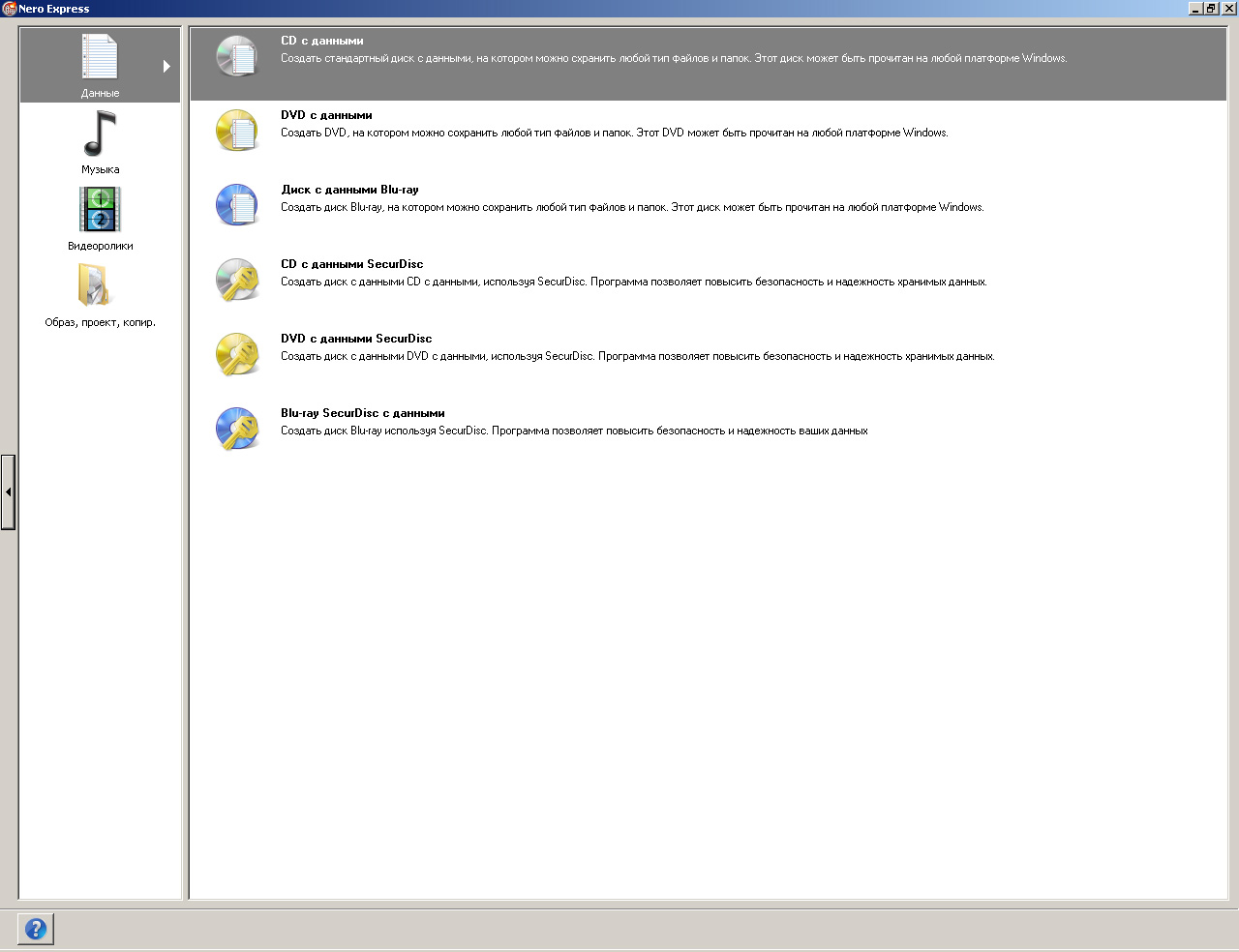Open the Образ, проект, копир. folder icon
The width and height of the screenshot is (1239, 952).
pyautogui.click(x=95, y=284)
